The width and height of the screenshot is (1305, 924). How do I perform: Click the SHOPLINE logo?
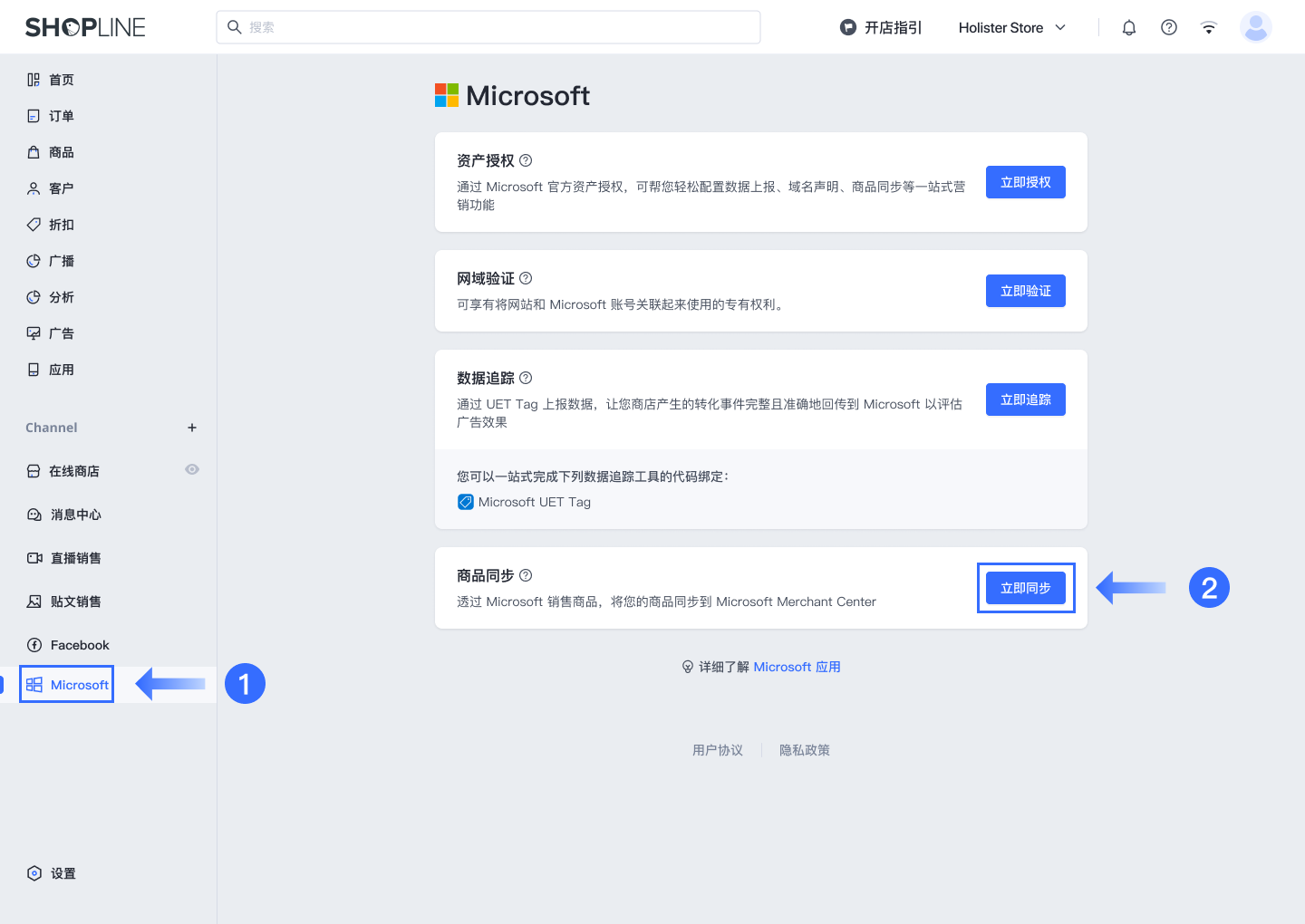85,27
